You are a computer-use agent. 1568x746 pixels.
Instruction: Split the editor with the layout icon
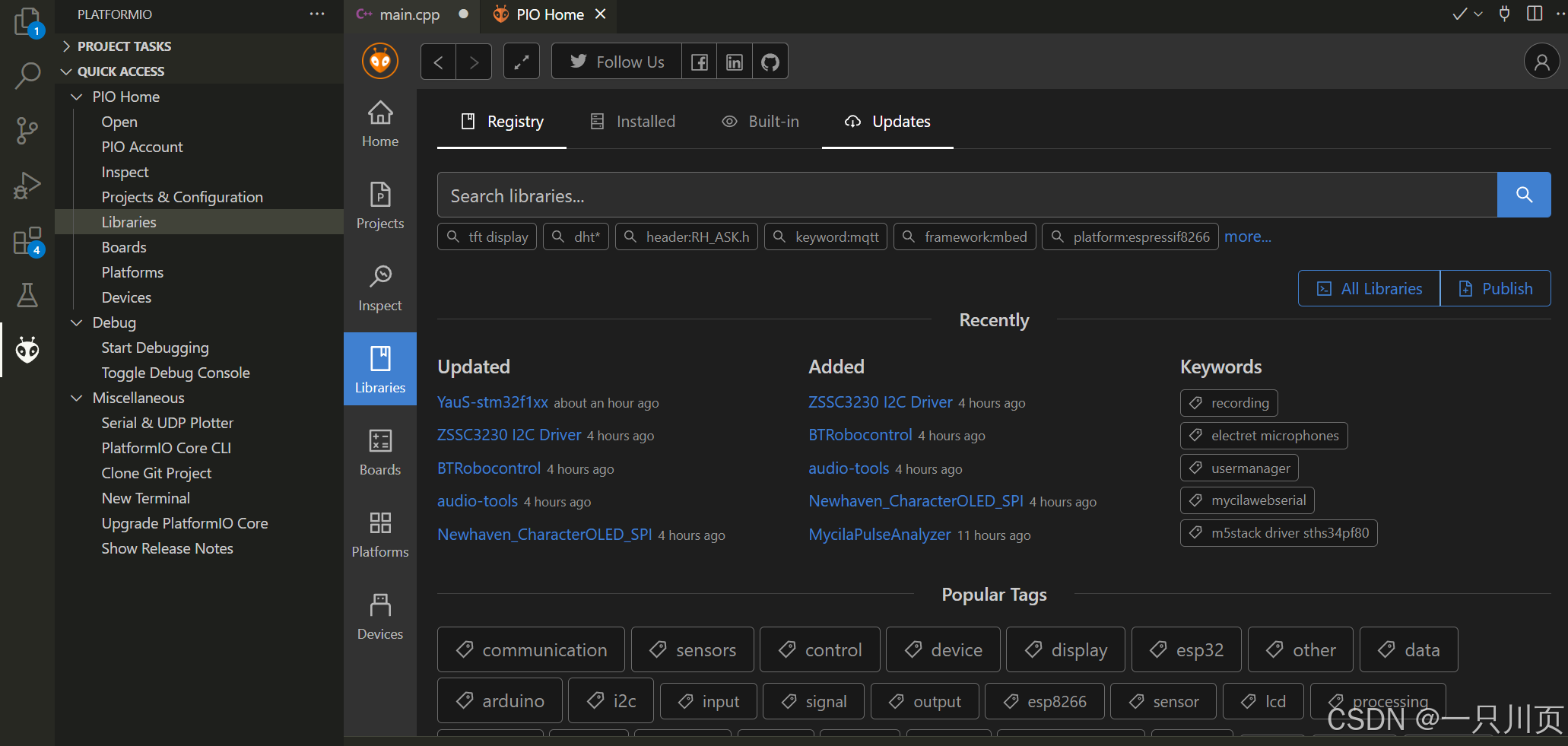click(1535, 14)
